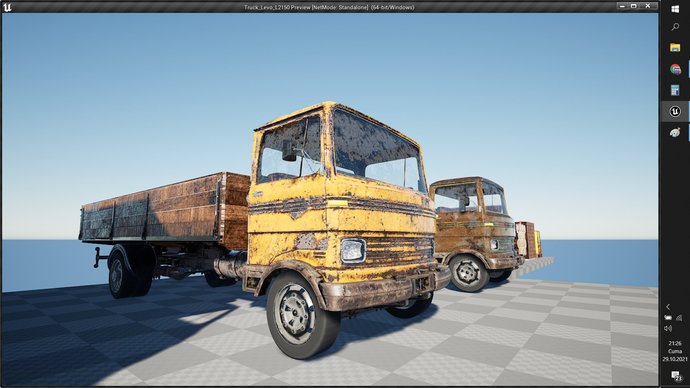Minimize the Truck_Levo preview window
This screenshot has width=690, height=388.
coord(622,6)
